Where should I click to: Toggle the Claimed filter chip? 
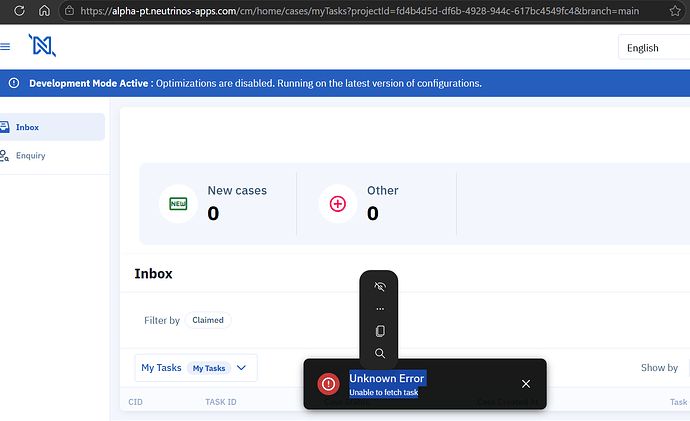pyautogui.click(x=208, y=320)
